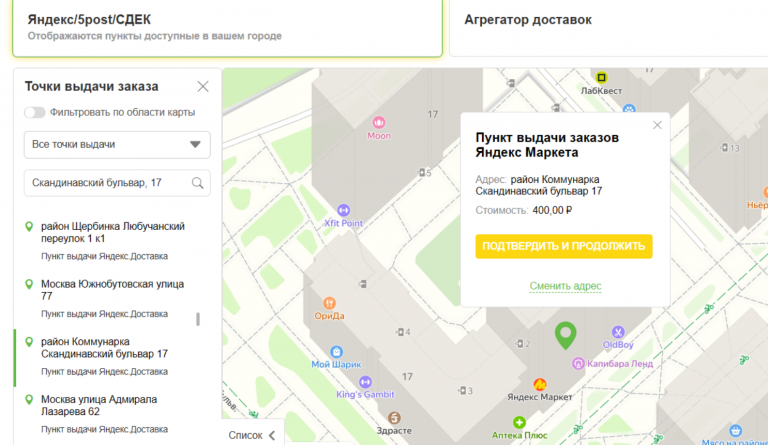Click the Мой Шарик shop icon
This screenshot has width=768, height=445.
pyautogui.click(x=336, y=351)
